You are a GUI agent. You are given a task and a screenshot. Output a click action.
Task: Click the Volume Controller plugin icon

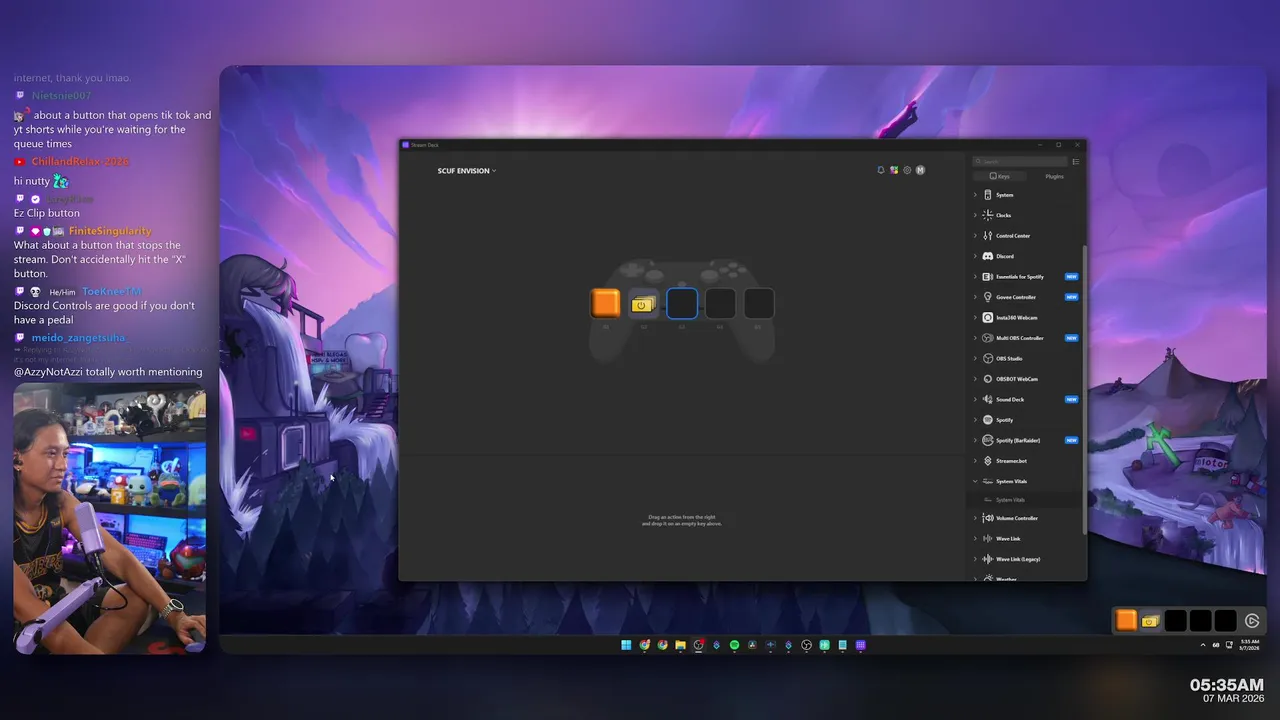point(988,518)
